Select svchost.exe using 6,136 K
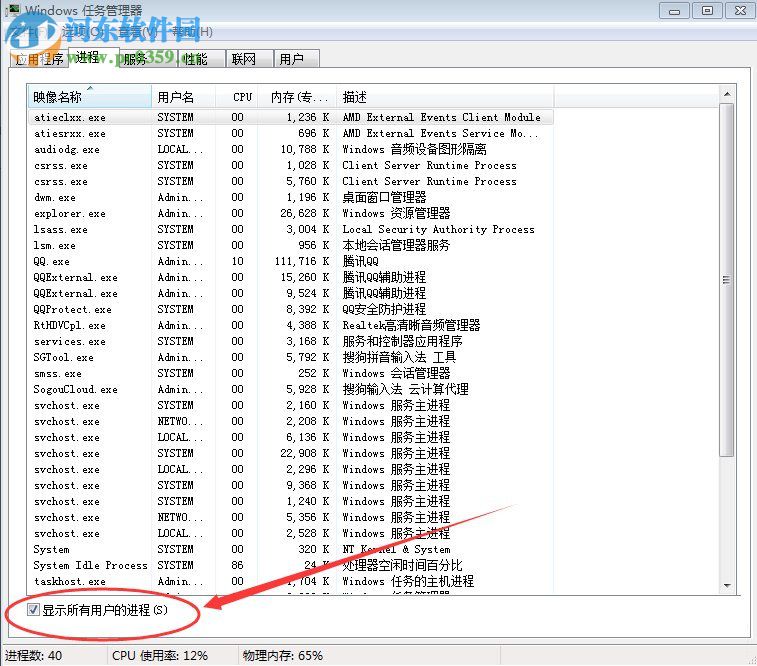Screen dimensions: 757x666 point(291,437)
